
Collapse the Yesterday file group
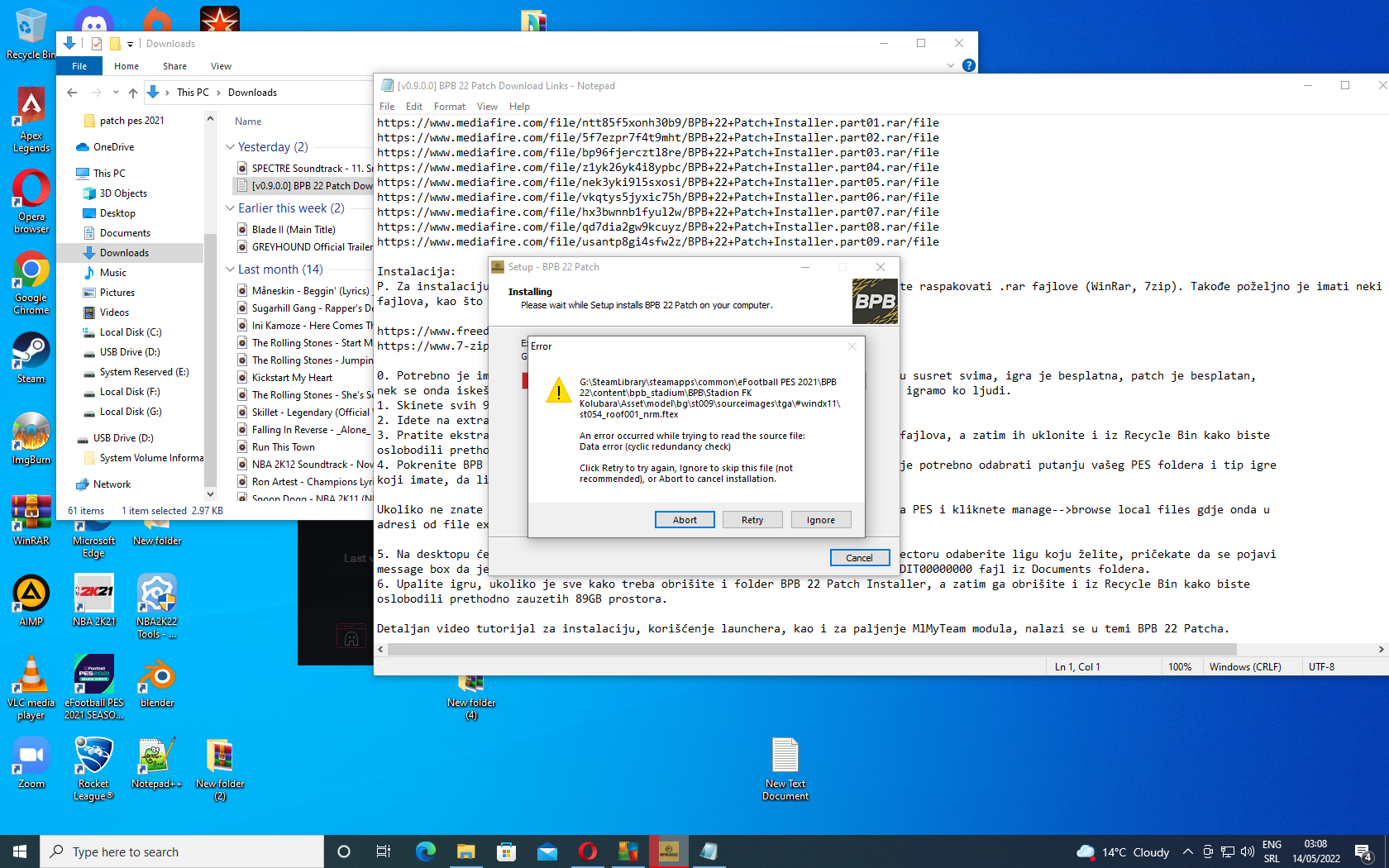231,147
